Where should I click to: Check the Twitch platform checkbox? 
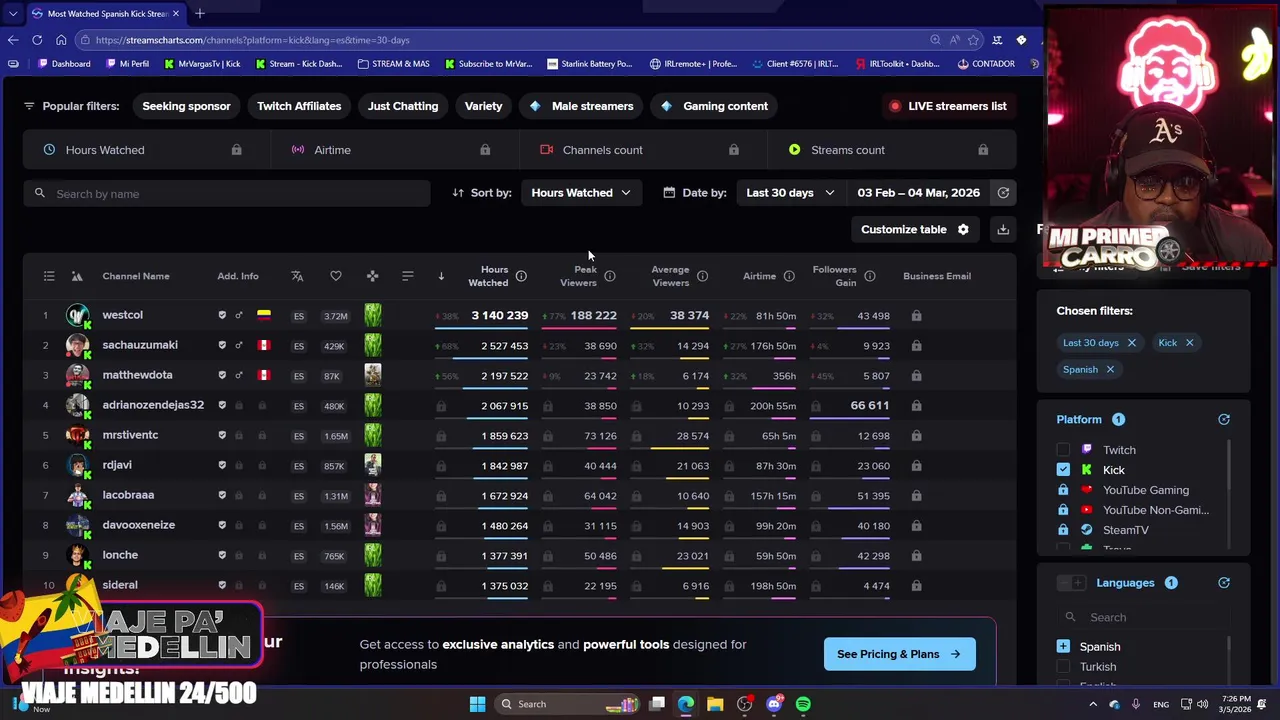click(1063, 450)
